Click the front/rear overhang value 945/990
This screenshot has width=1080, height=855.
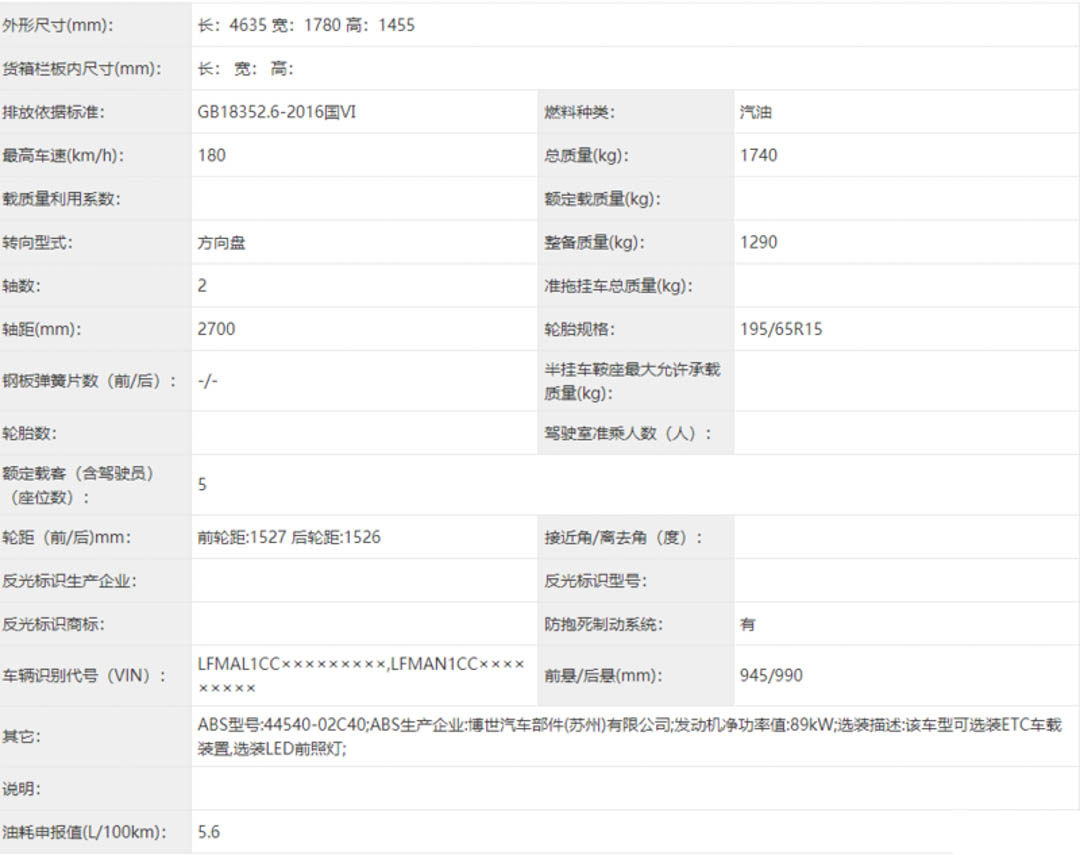(770, 675)
